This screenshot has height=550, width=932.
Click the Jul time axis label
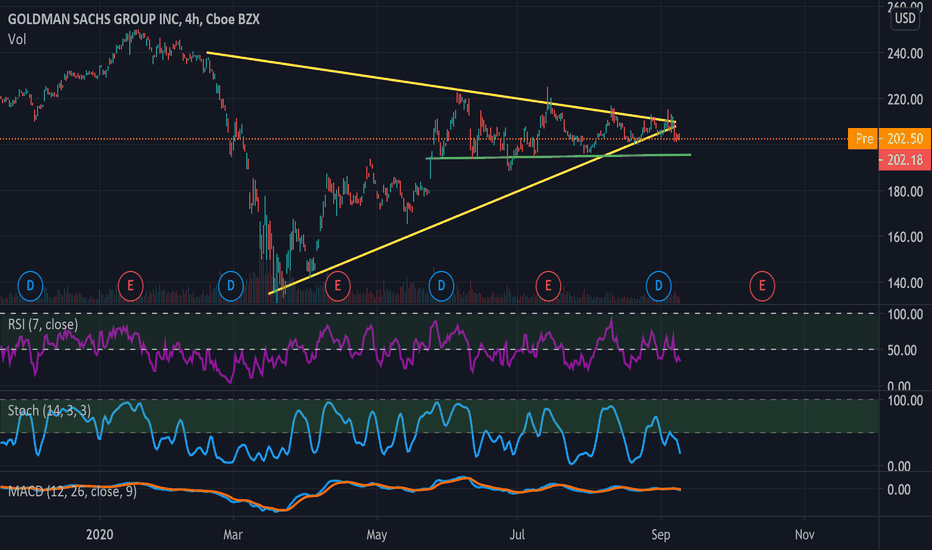(x=517, y=535)
